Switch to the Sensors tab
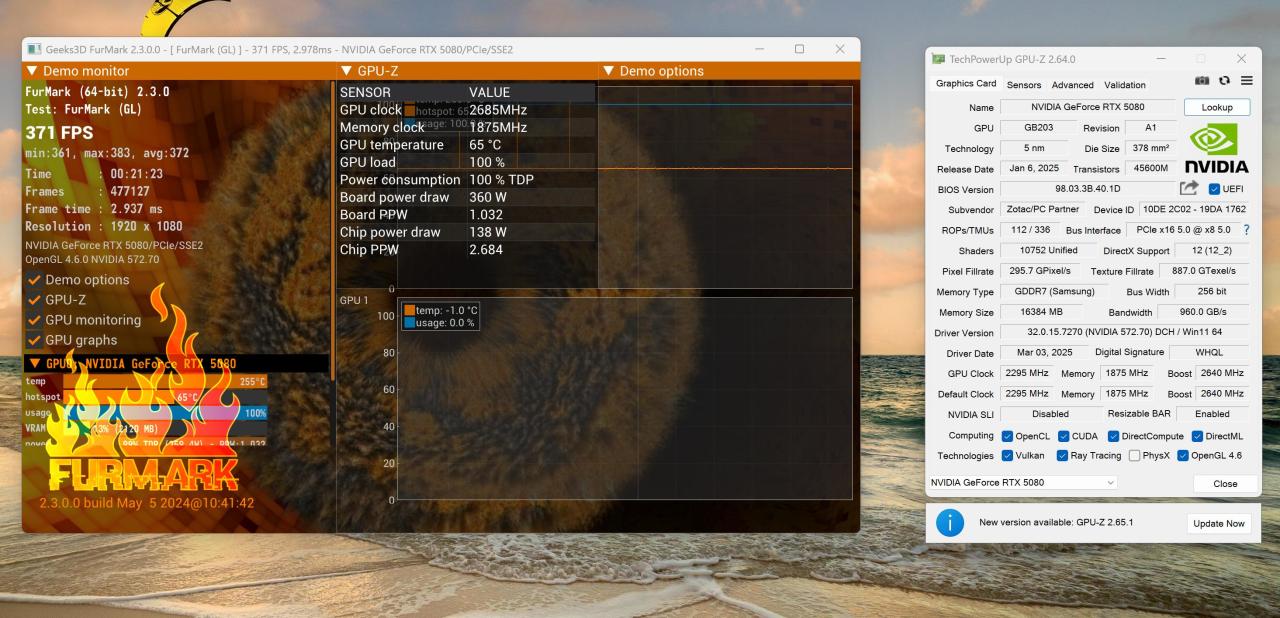This screenshot has height=618, width=1280. pos(1023,85)
